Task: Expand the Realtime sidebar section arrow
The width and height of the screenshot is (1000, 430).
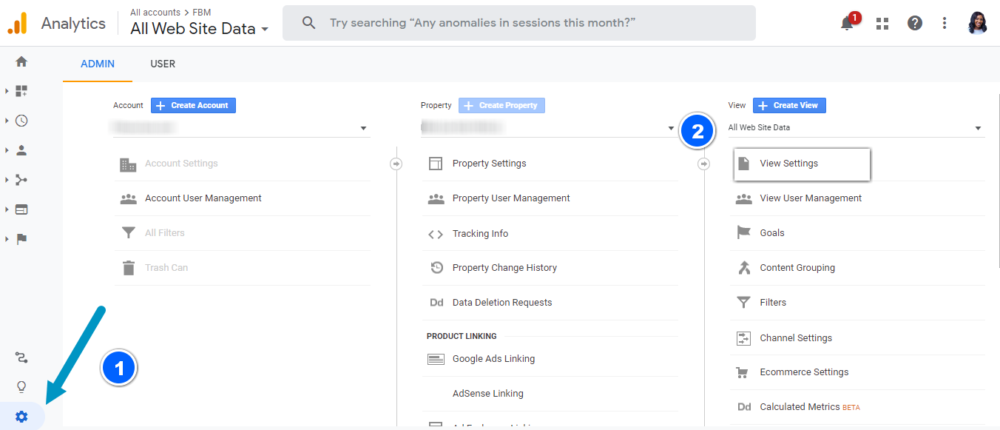Action: point(7,121)
